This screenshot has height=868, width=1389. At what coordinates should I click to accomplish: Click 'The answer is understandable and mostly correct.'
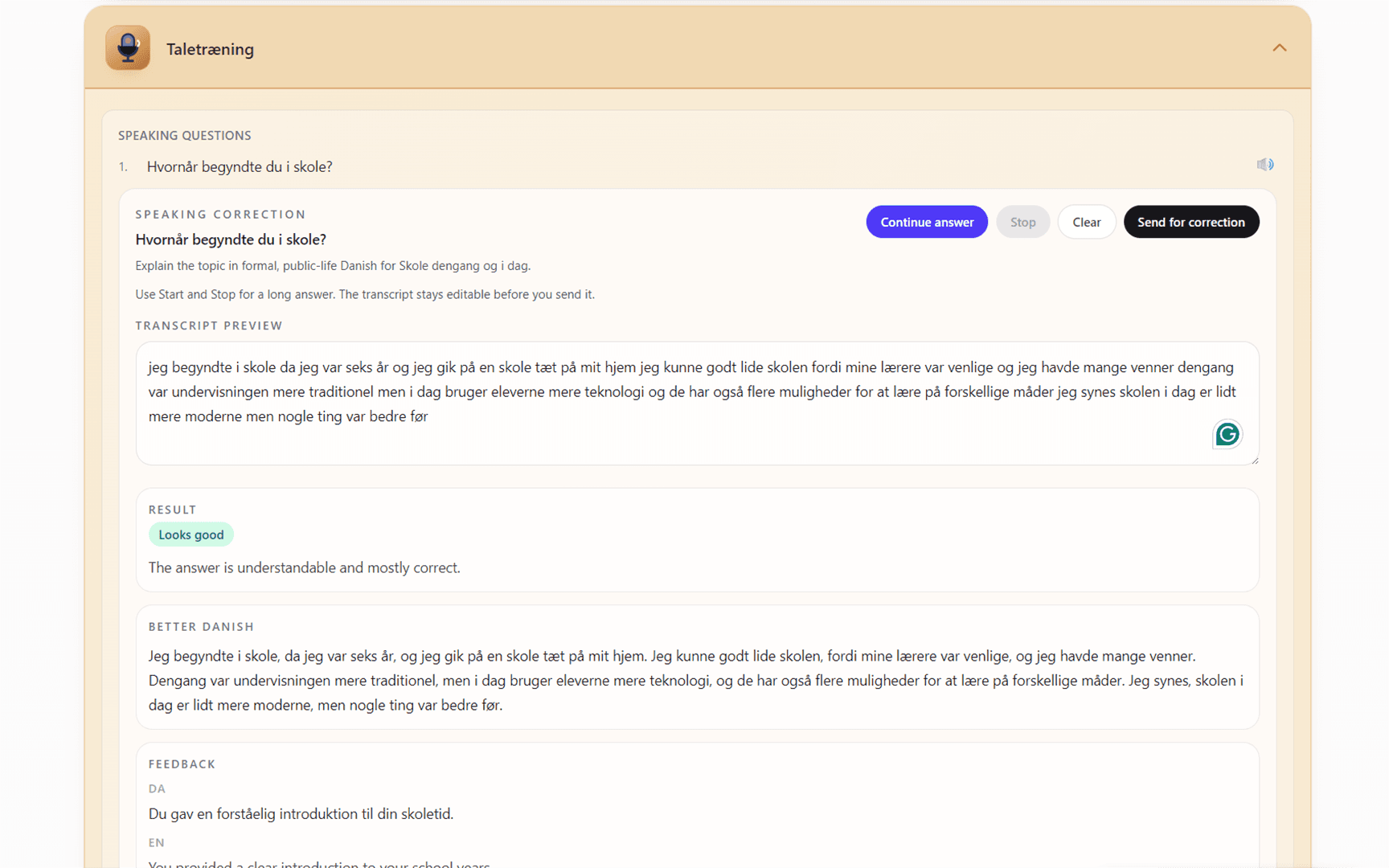[305, 567]
